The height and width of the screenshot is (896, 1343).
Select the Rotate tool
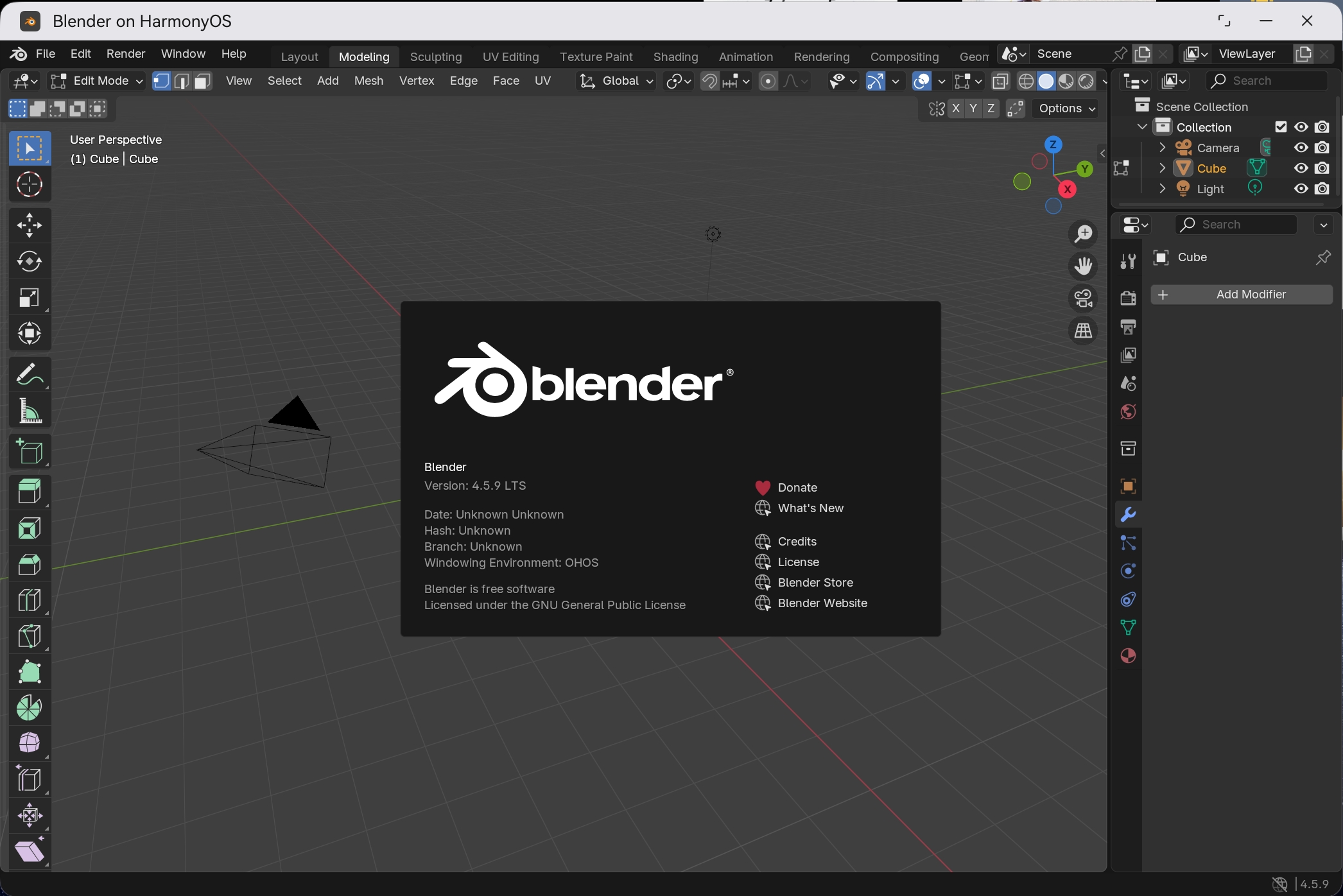tap(30, 261)
